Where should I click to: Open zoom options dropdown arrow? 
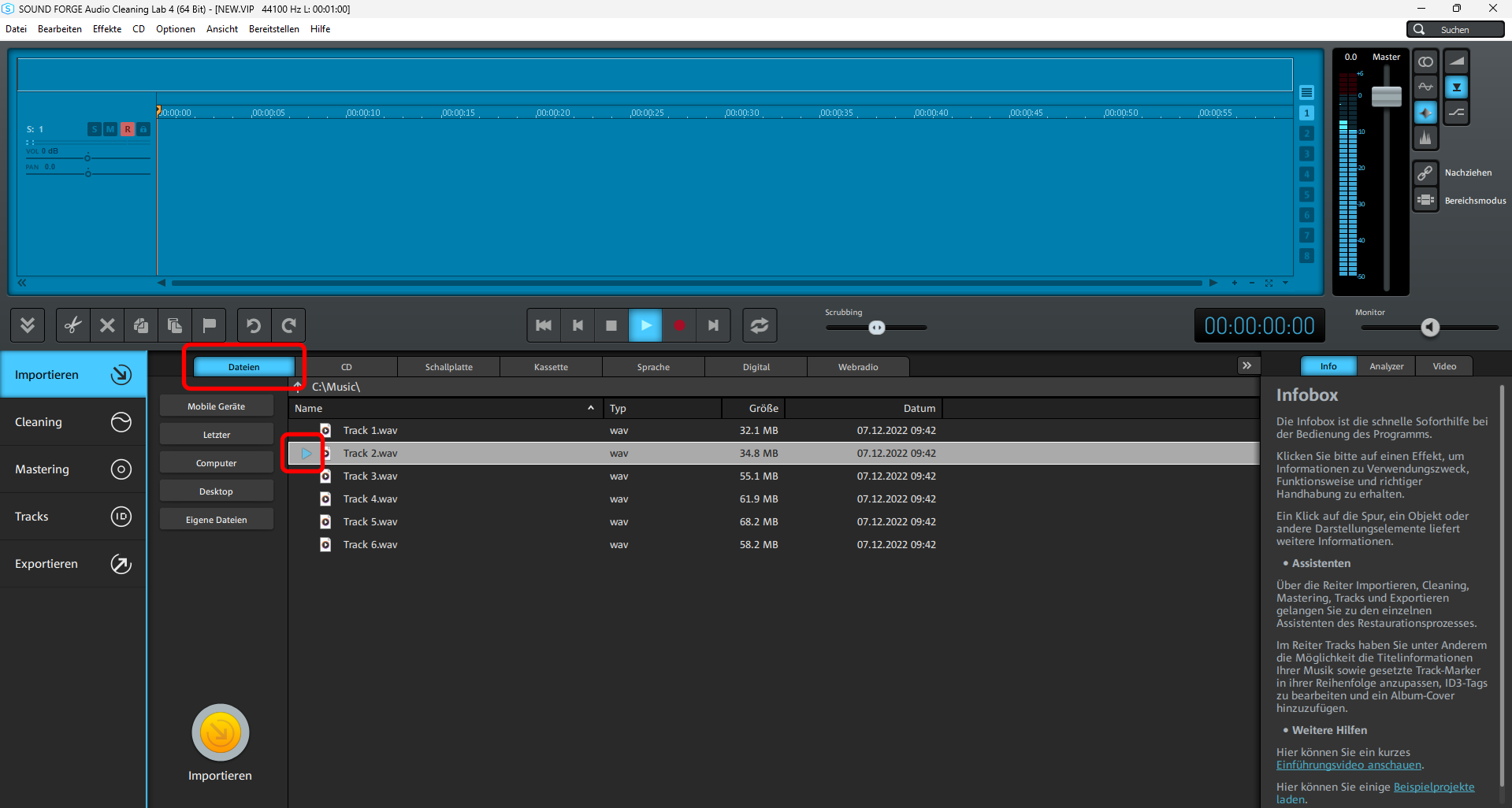(x=1285, y=283)
